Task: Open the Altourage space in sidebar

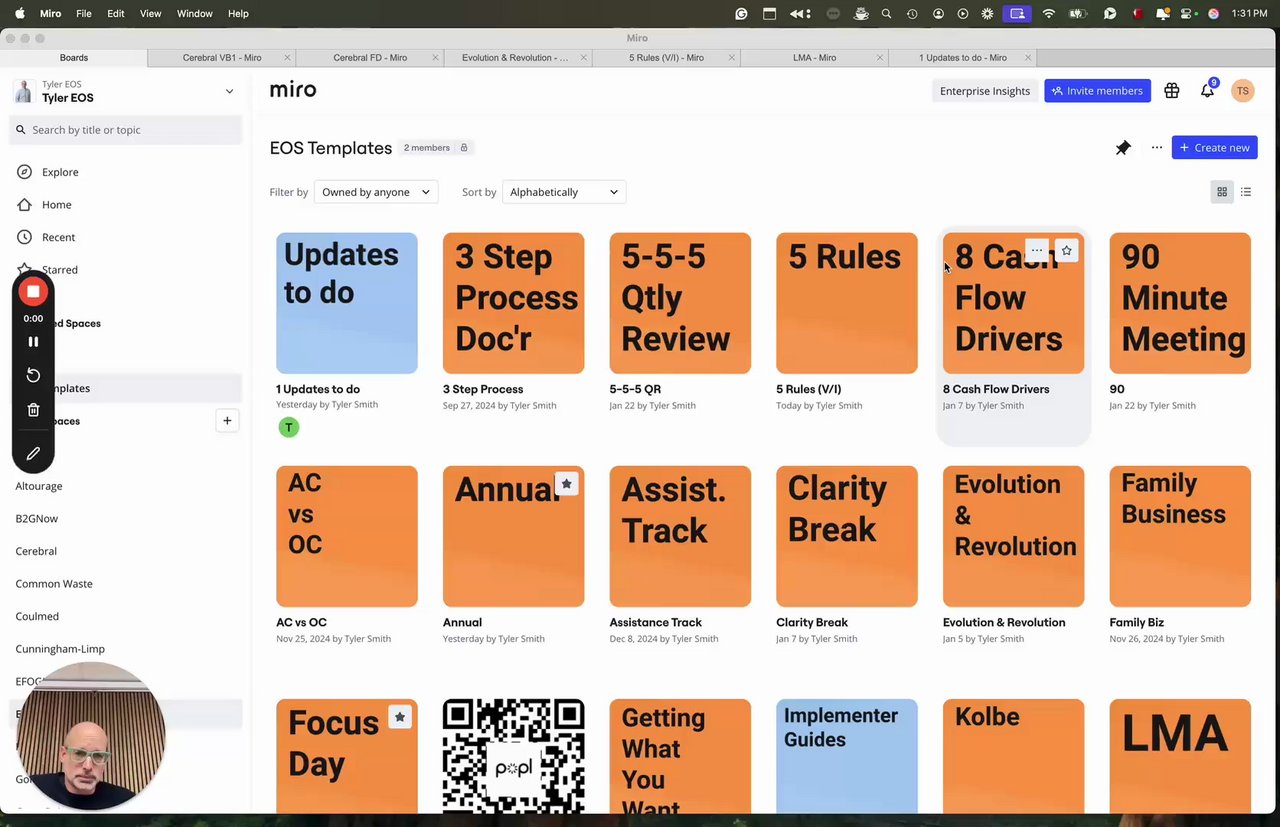Action: coord(39,486)
